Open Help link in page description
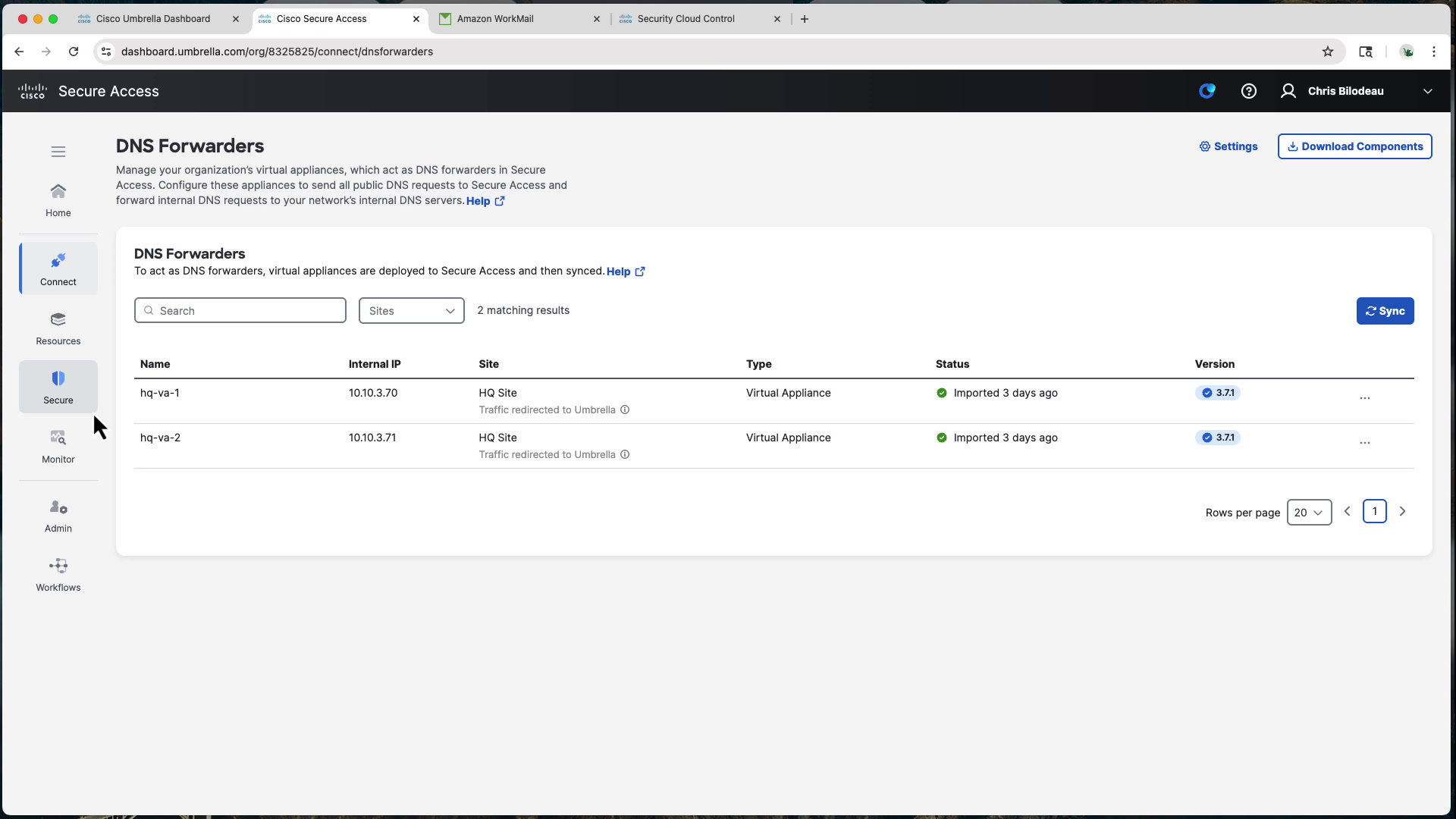1456x819 pixels. coord(485,201)
